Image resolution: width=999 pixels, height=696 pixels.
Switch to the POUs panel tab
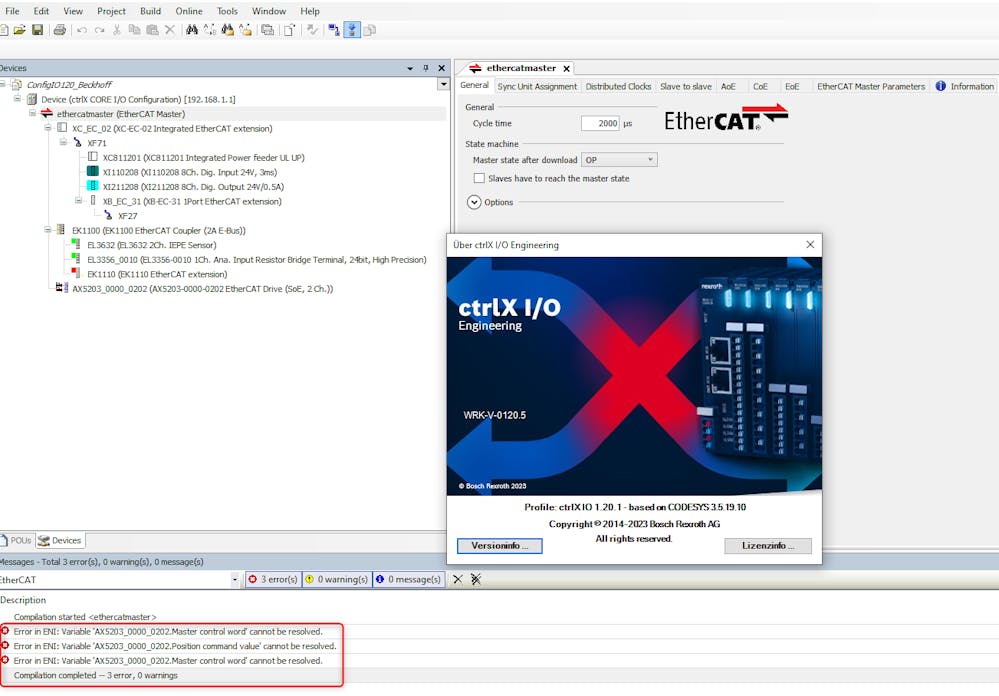17,540
